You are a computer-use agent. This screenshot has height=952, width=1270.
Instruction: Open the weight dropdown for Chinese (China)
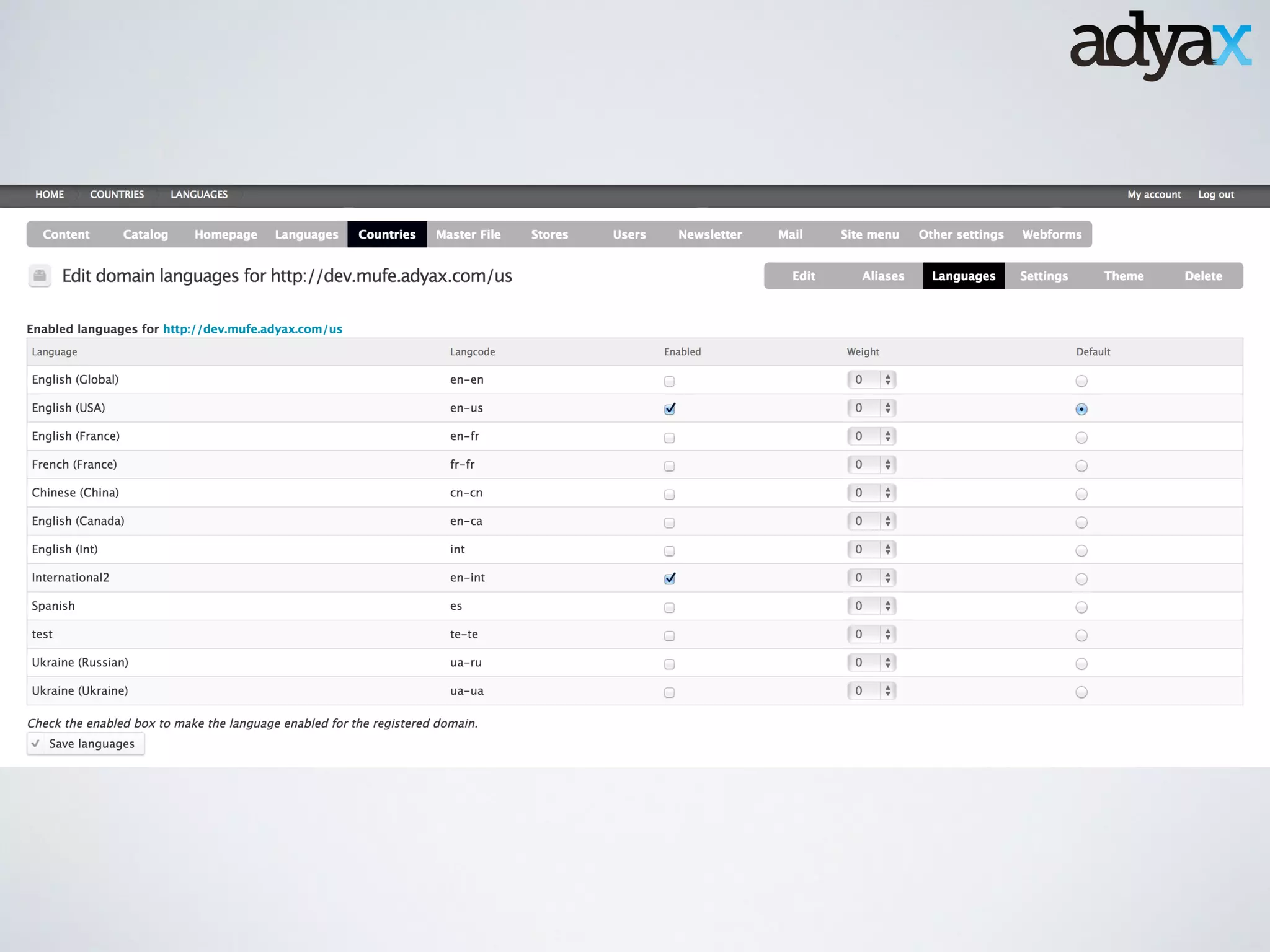[871, 493]
